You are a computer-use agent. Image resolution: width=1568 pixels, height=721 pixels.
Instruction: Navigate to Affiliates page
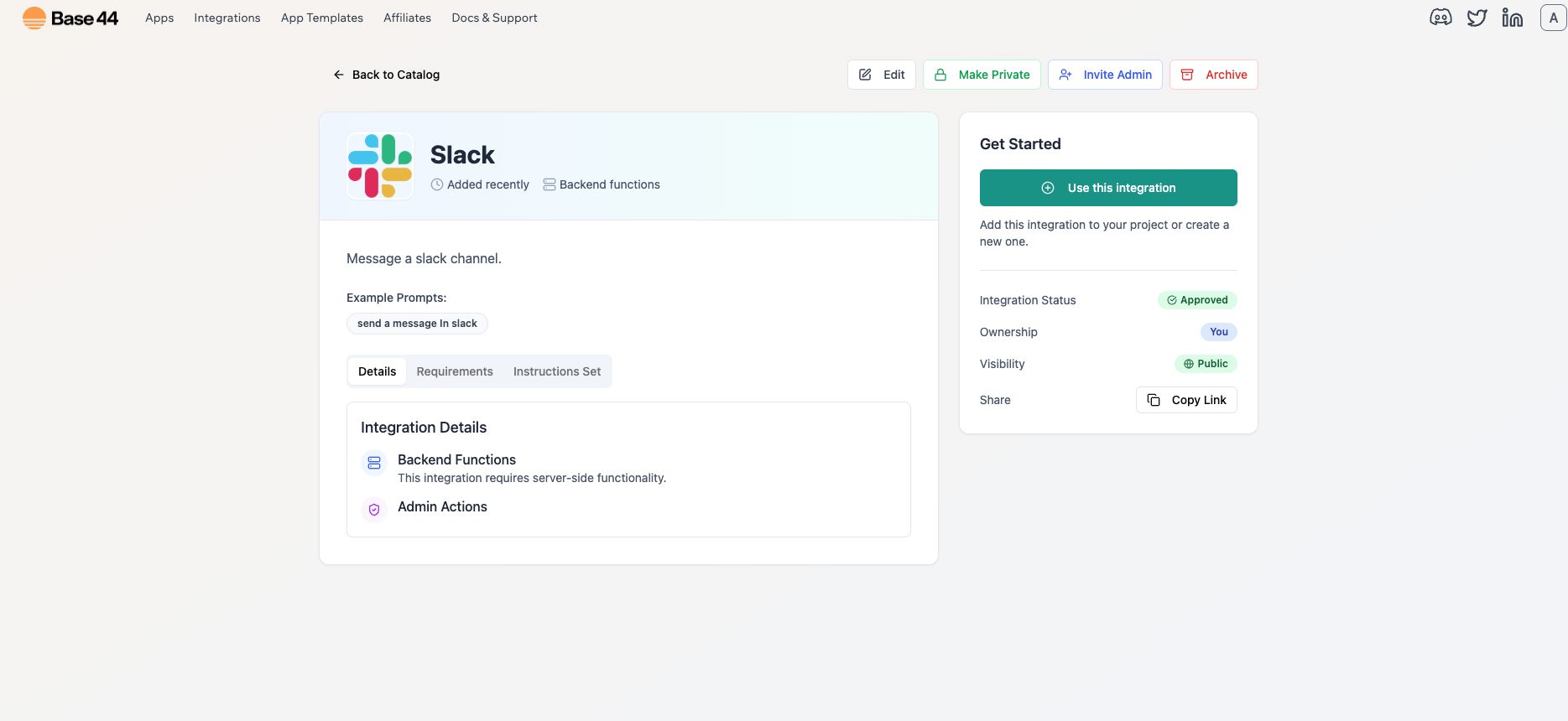point(407,18)
